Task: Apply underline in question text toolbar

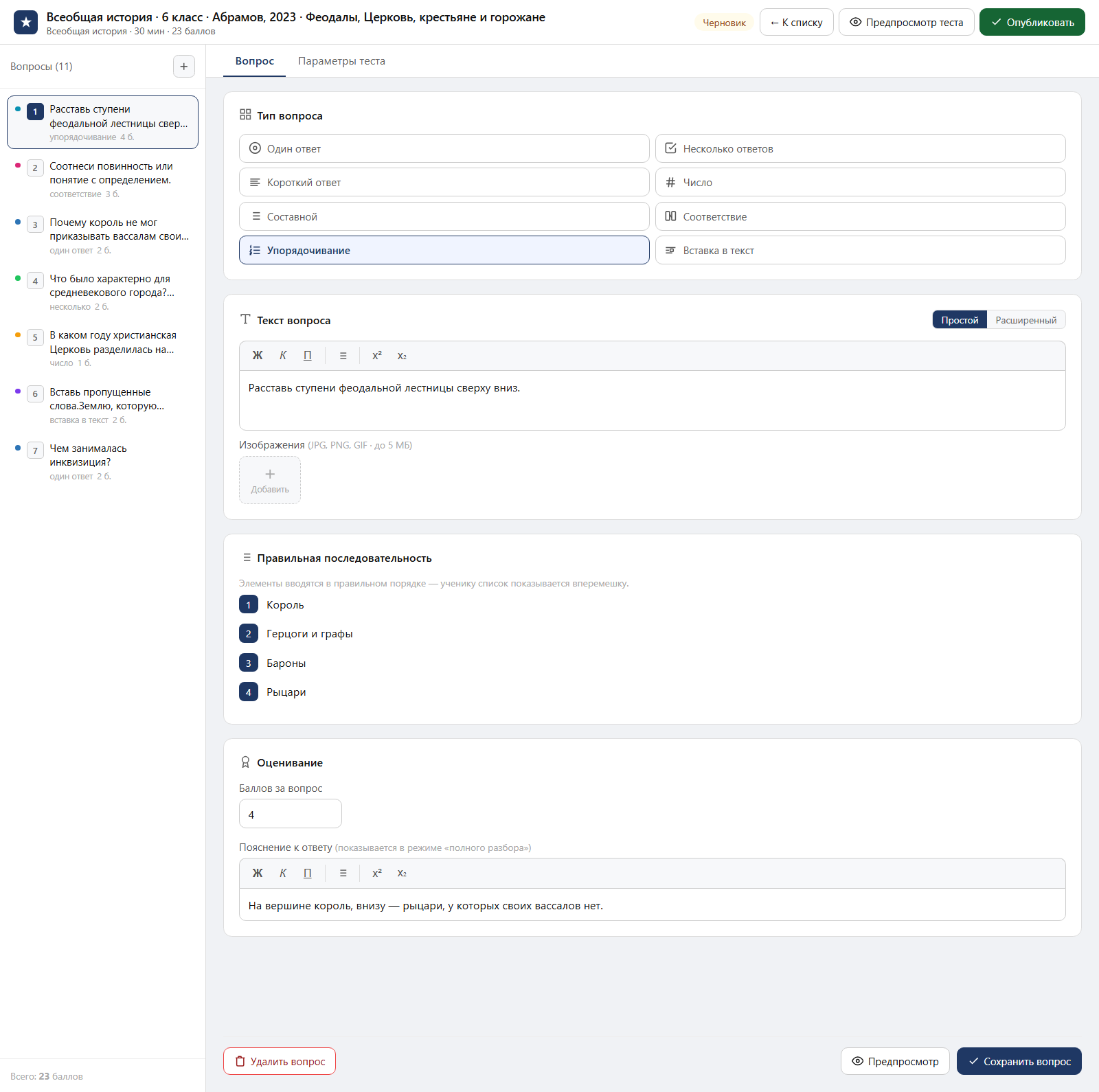Action: coord(308,356)
